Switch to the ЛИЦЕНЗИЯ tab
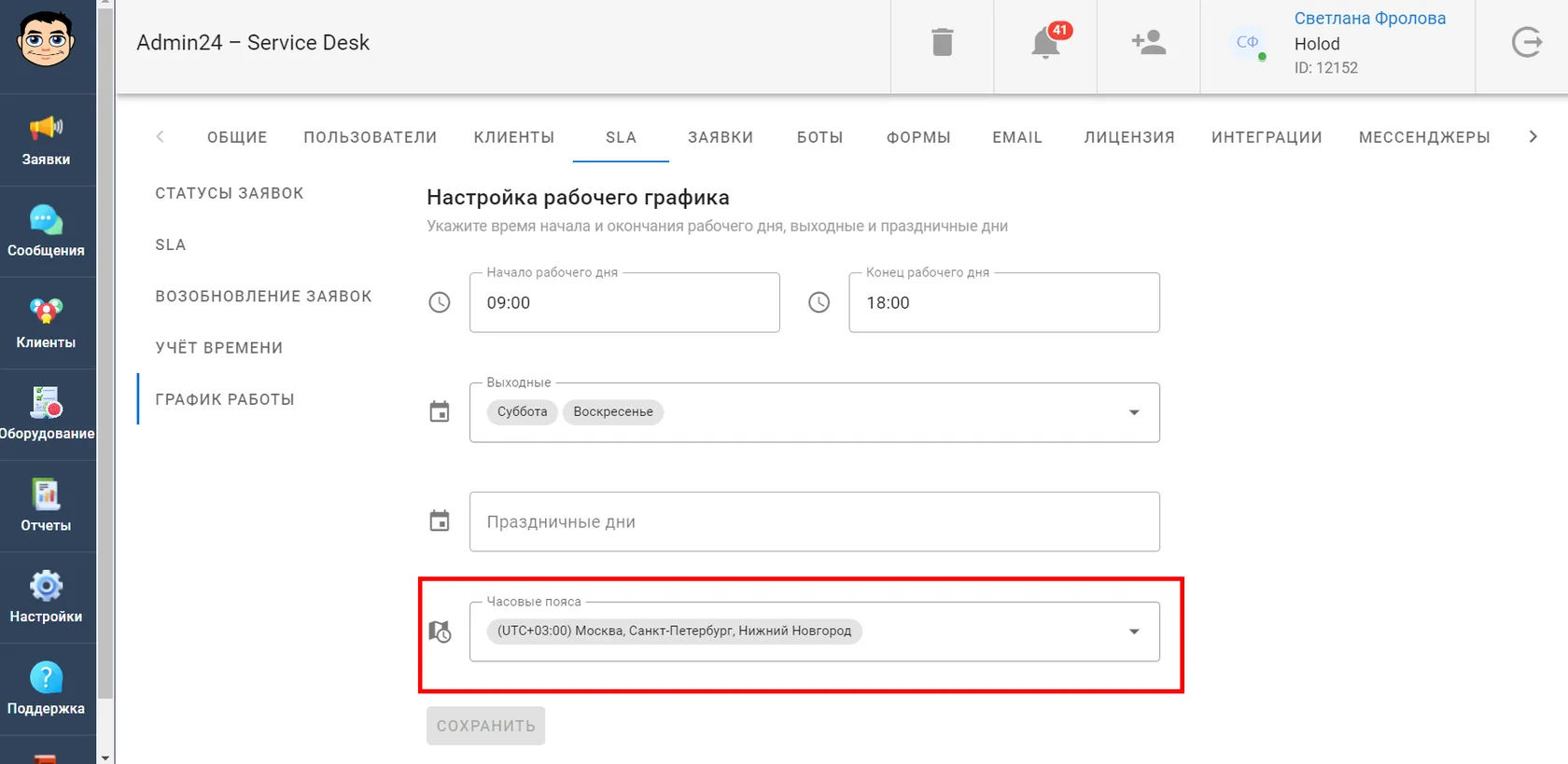This screenshot has height=764, width=1568. 1129,137
